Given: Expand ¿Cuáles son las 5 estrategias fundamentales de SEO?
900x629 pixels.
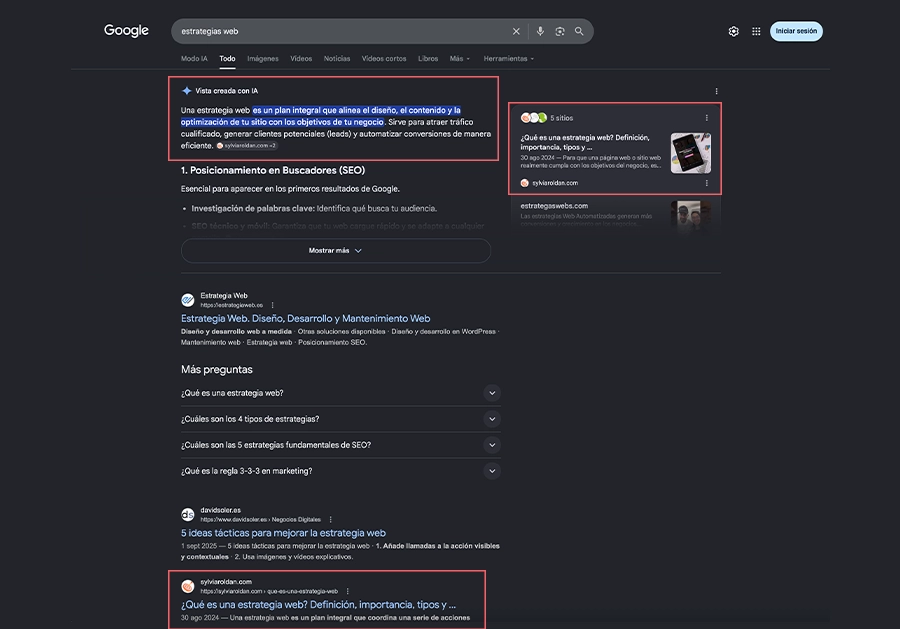Looking at the screenshot, I should click(x=341, y=445).
